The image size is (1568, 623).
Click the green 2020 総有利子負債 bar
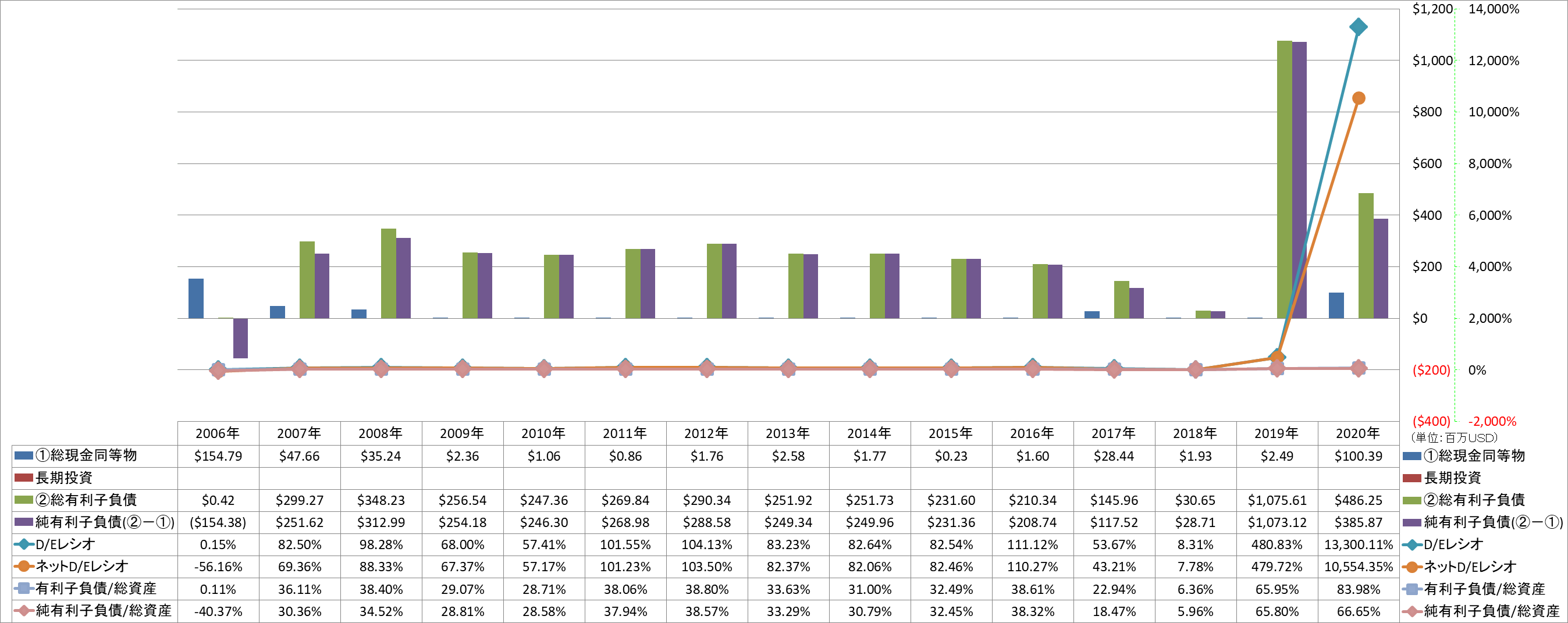[1366, 255]
